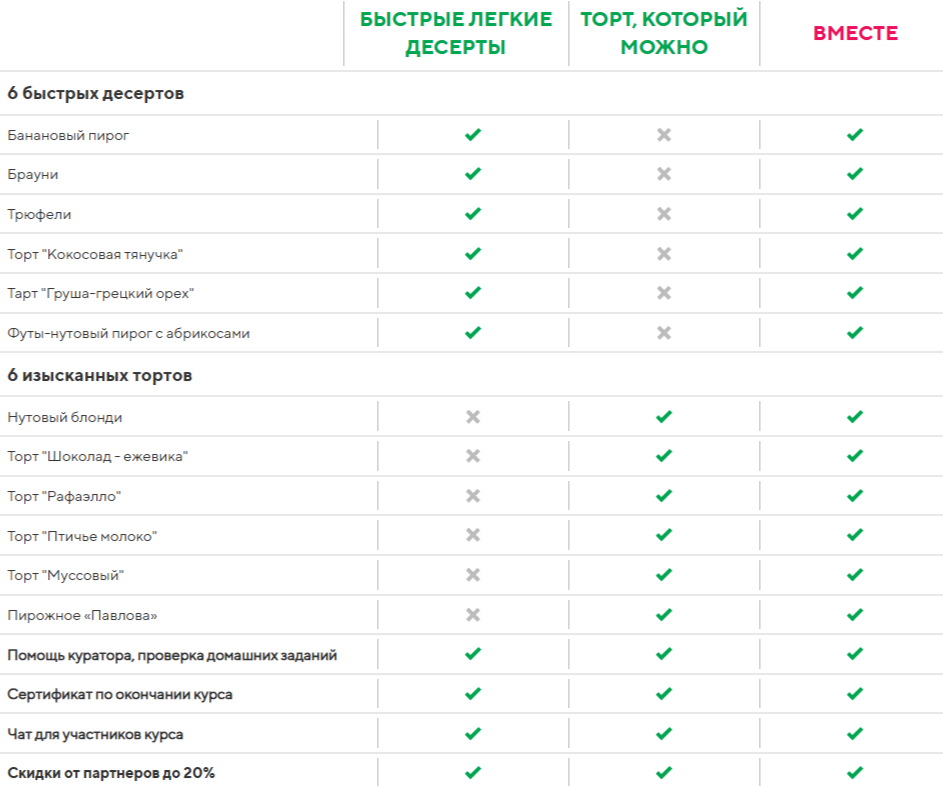Image resolution: width=943 pixels, height=786 pixels.
Task: Click Торт "Птичье молоко" checkmark in Вместе column
Action: [854, 536]
